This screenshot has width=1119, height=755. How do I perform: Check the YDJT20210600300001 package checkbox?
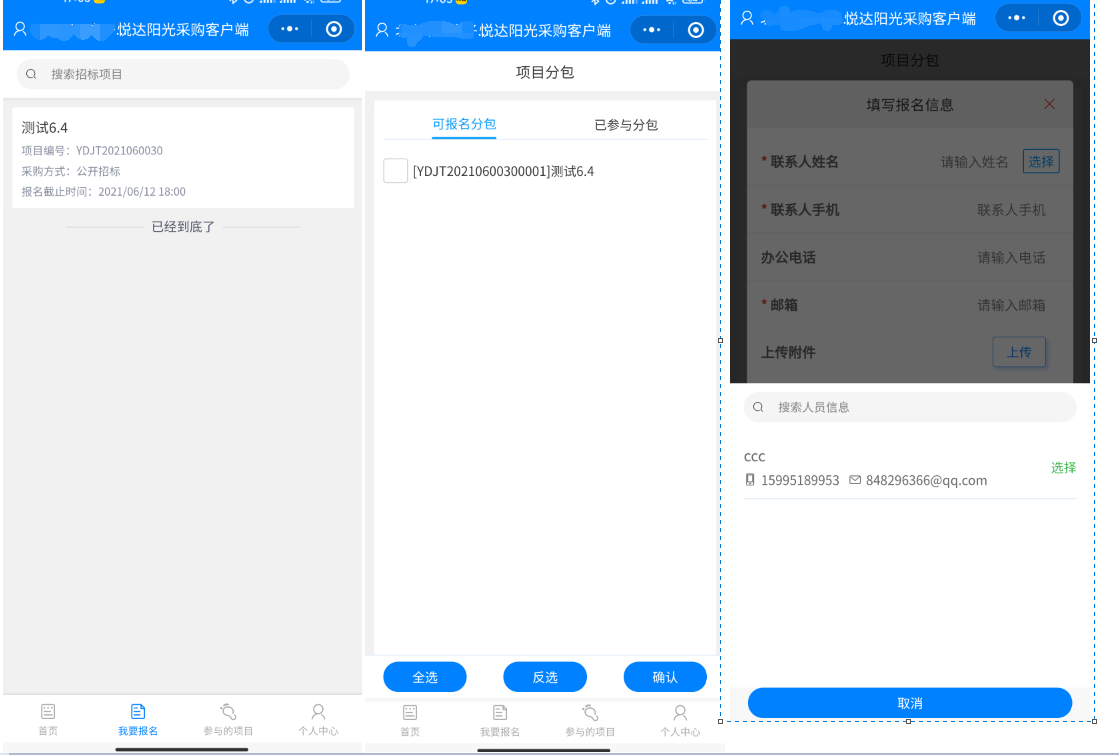point(395,171)
